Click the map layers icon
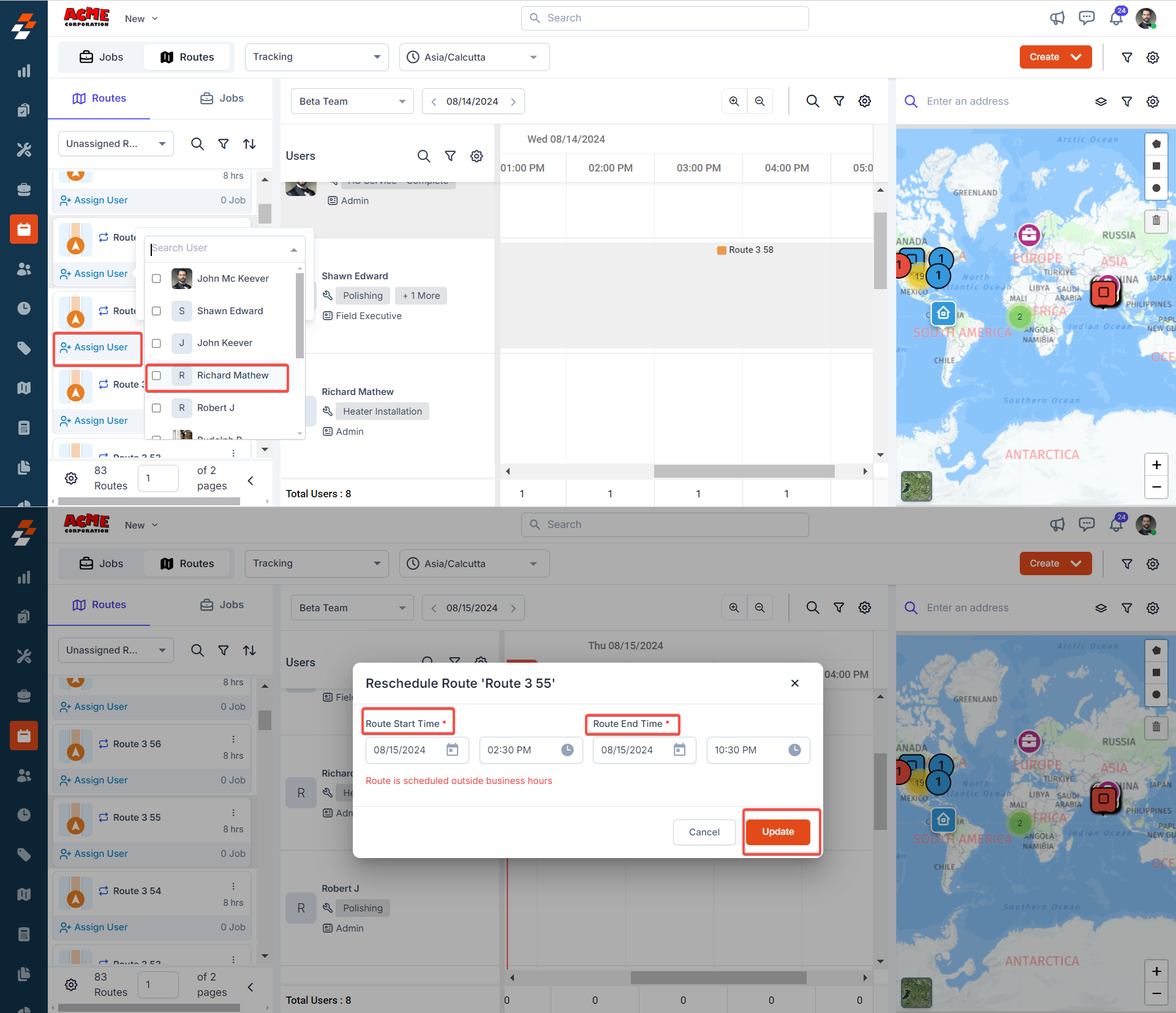This screenshot has height=1013, width=1176. pyautogui.click(x=1101, y=102)
